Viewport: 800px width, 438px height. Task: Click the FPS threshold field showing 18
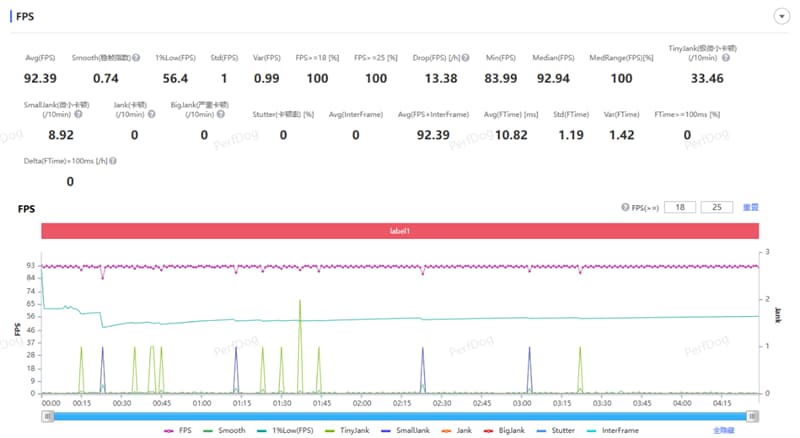tap(680, 207)
